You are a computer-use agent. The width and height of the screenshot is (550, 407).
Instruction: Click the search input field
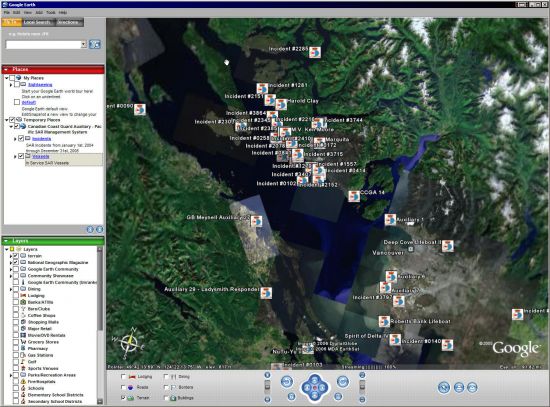[x=43, y=45]
